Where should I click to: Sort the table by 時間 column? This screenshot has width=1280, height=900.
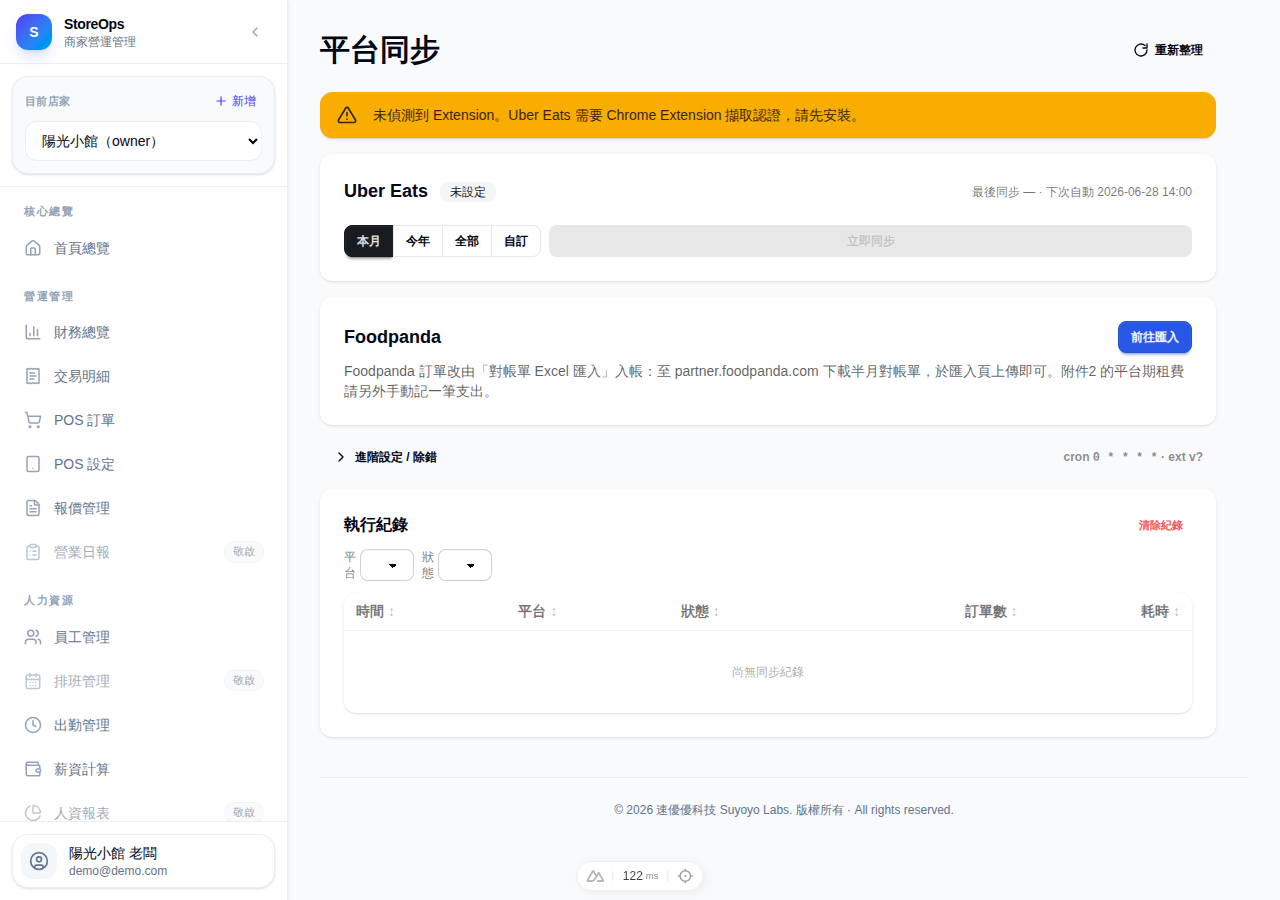[375, 611]
